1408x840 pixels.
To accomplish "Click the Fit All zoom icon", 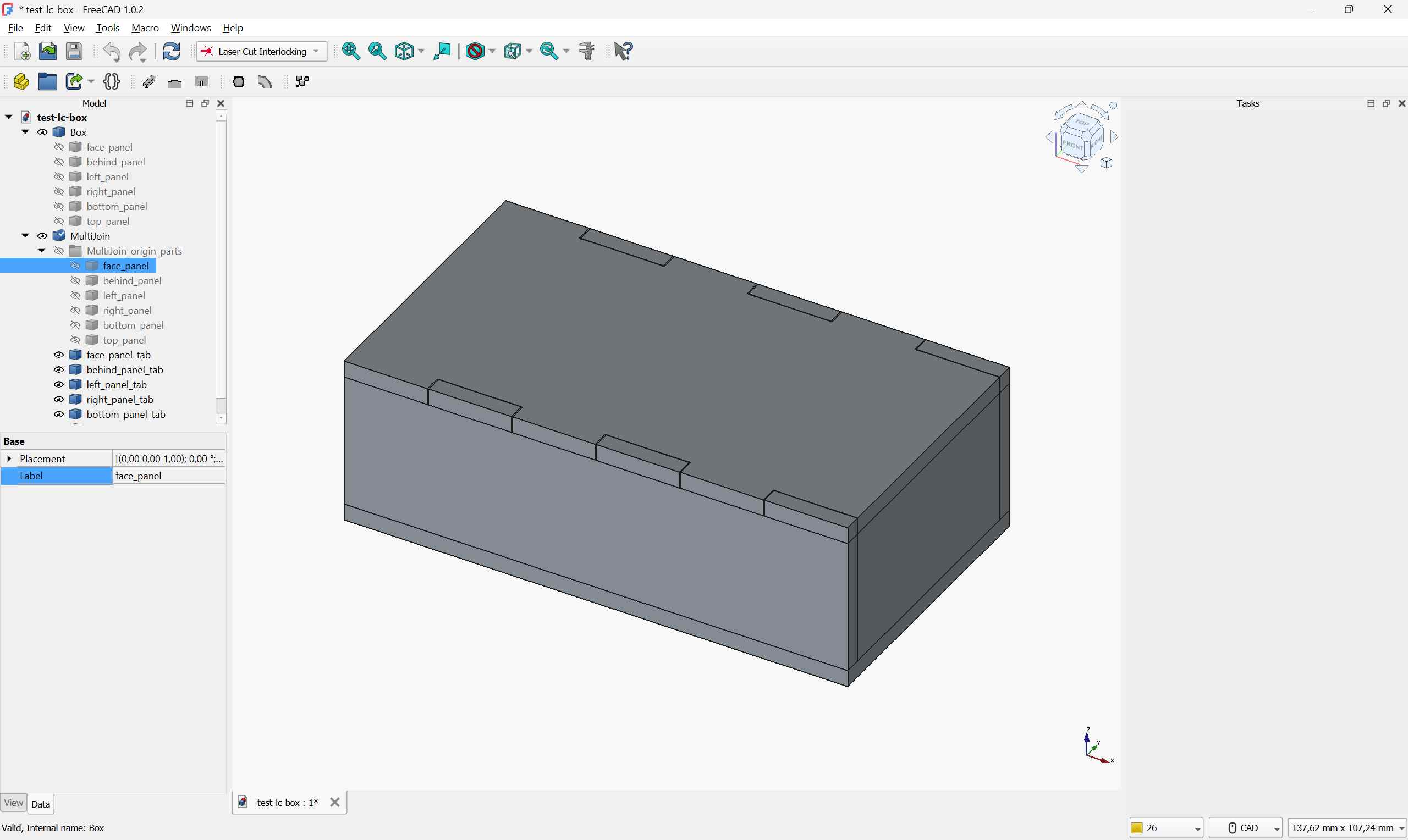I will pyautogui.click(x=351, y=51).
